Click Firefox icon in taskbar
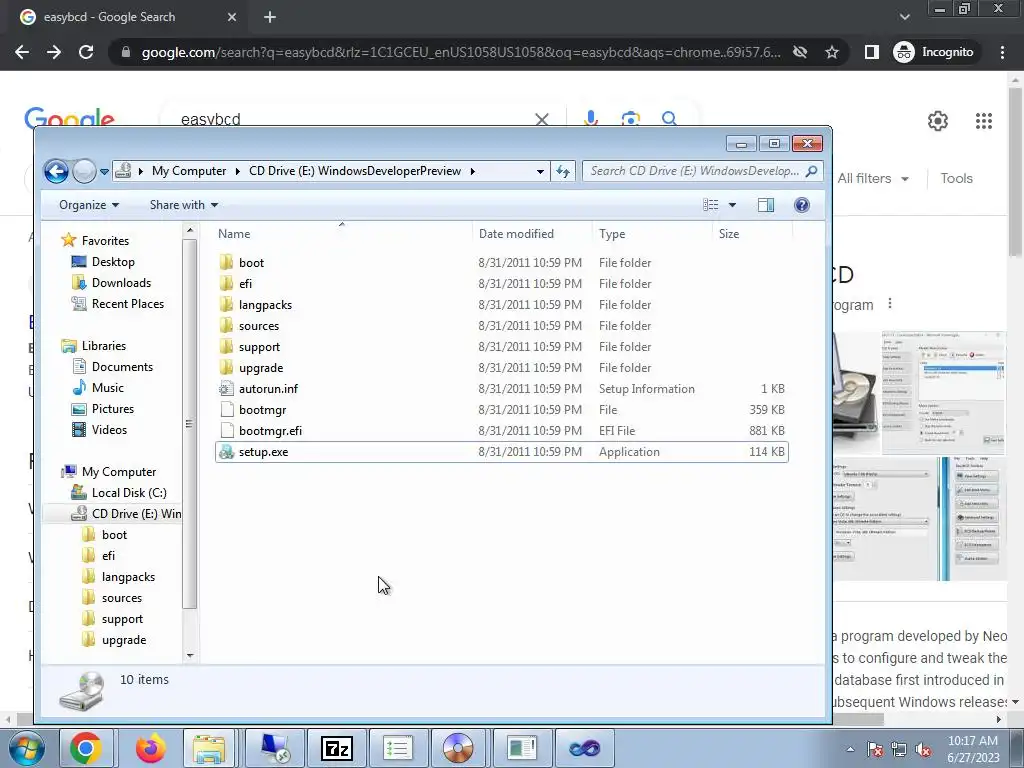Image resolution: width=1024 pixels, height=768 pixels. 150,748
